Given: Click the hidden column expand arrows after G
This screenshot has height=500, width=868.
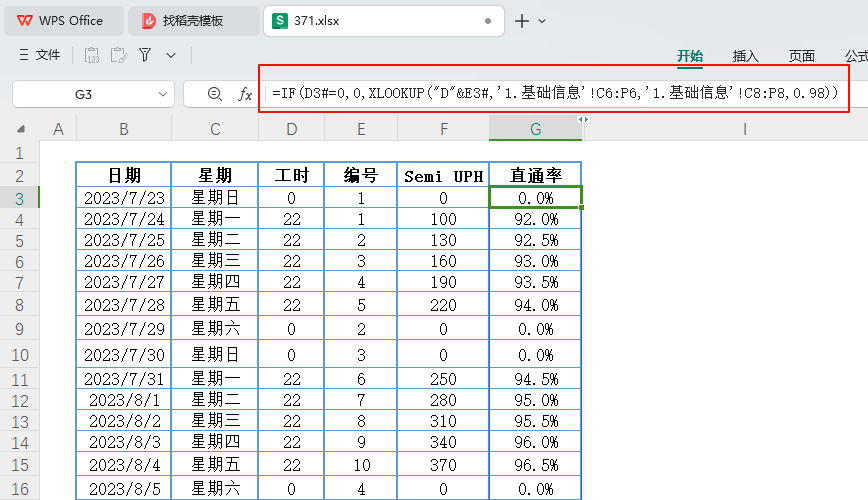Looking at the screenshot, I should tap(583, 120).
